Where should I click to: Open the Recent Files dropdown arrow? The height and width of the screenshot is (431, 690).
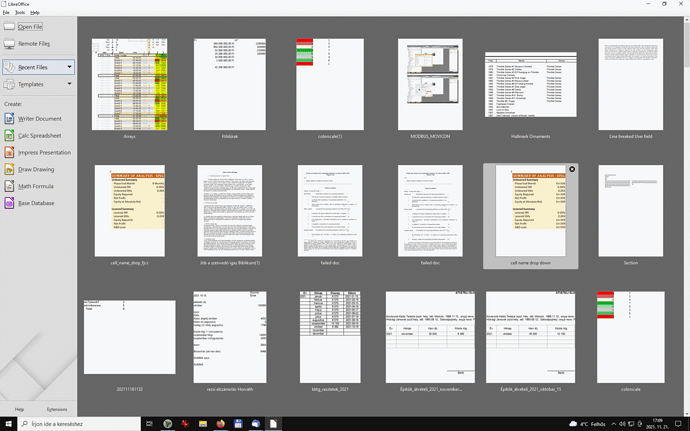coord(70,67)
